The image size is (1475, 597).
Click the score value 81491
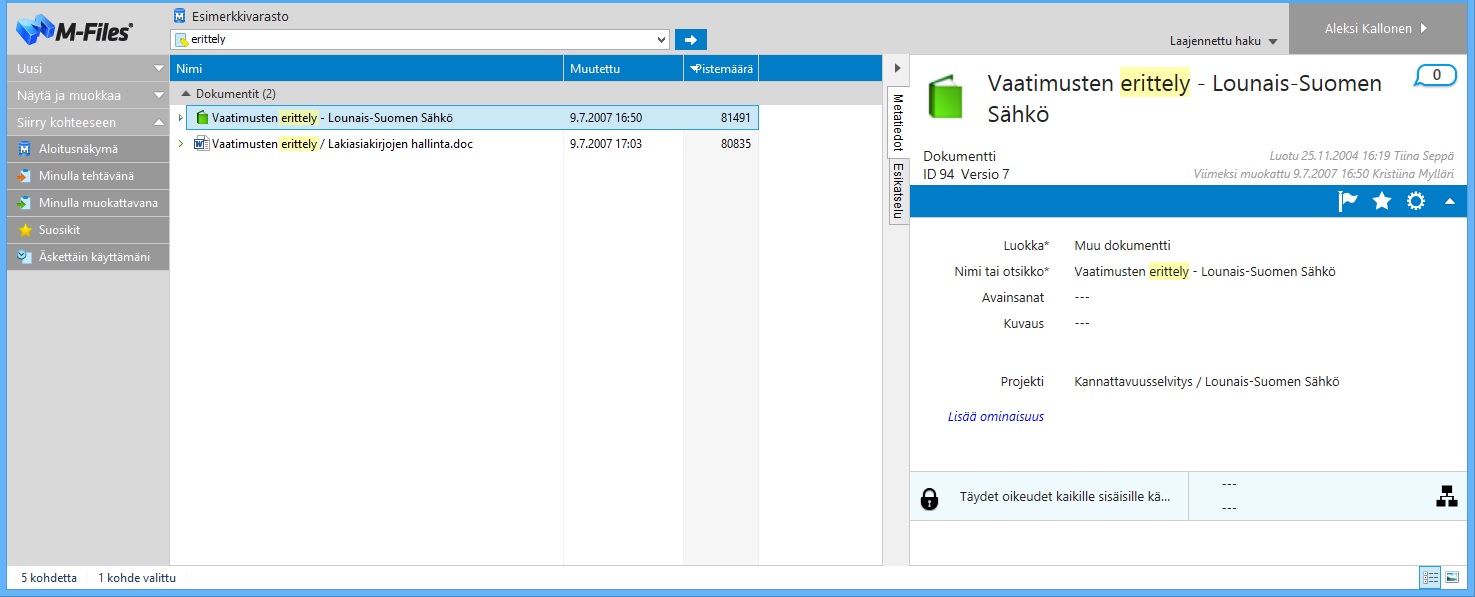click(736, 118)
